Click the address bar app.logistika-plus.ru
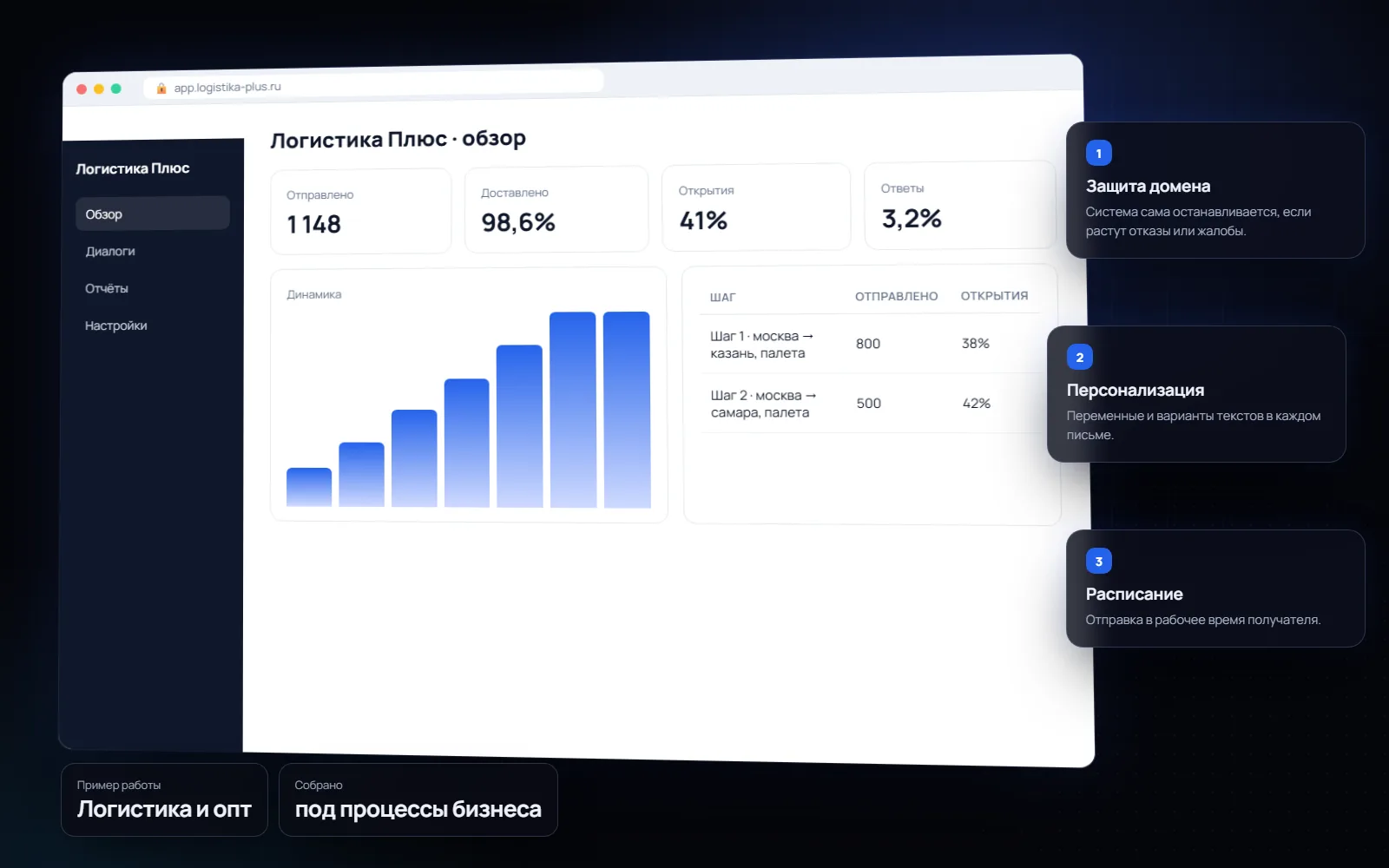 pyautogui.click(x=373, y=84)
